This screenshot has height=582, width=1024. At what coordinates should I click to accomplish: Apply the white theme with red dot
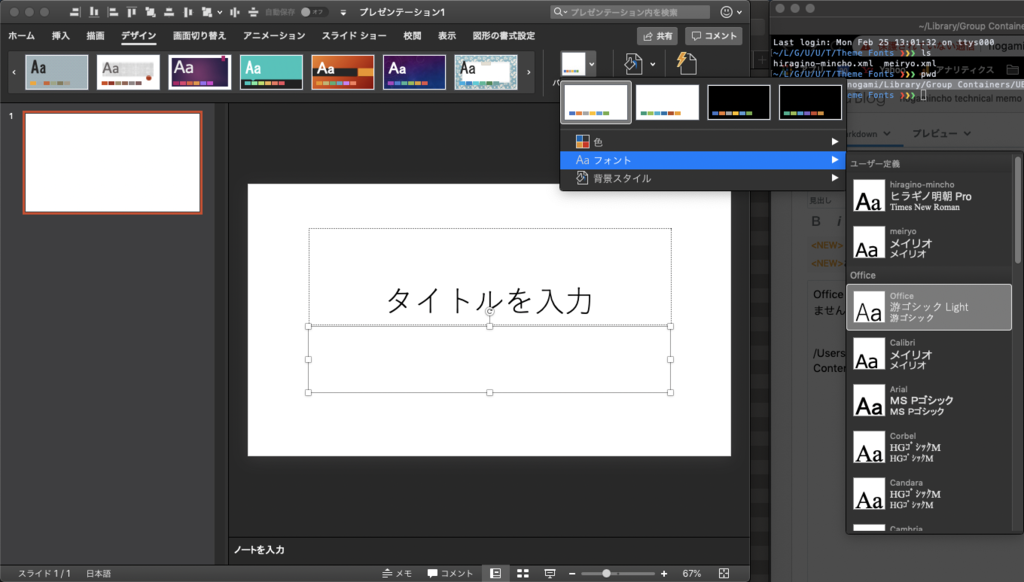(x=128, y=72)
